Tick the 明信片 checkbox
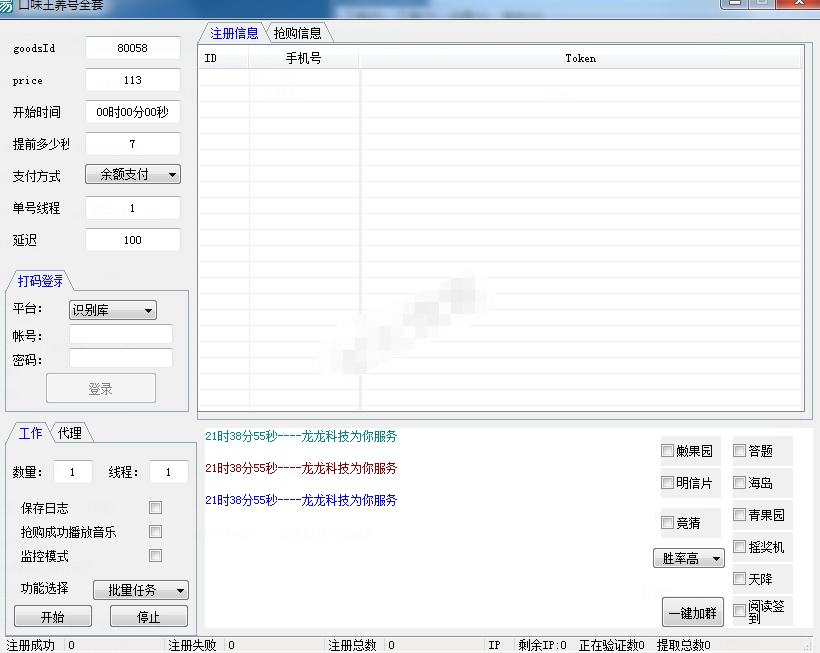The width and height of the screenshot is (820, 653). (x=668, y=483)
